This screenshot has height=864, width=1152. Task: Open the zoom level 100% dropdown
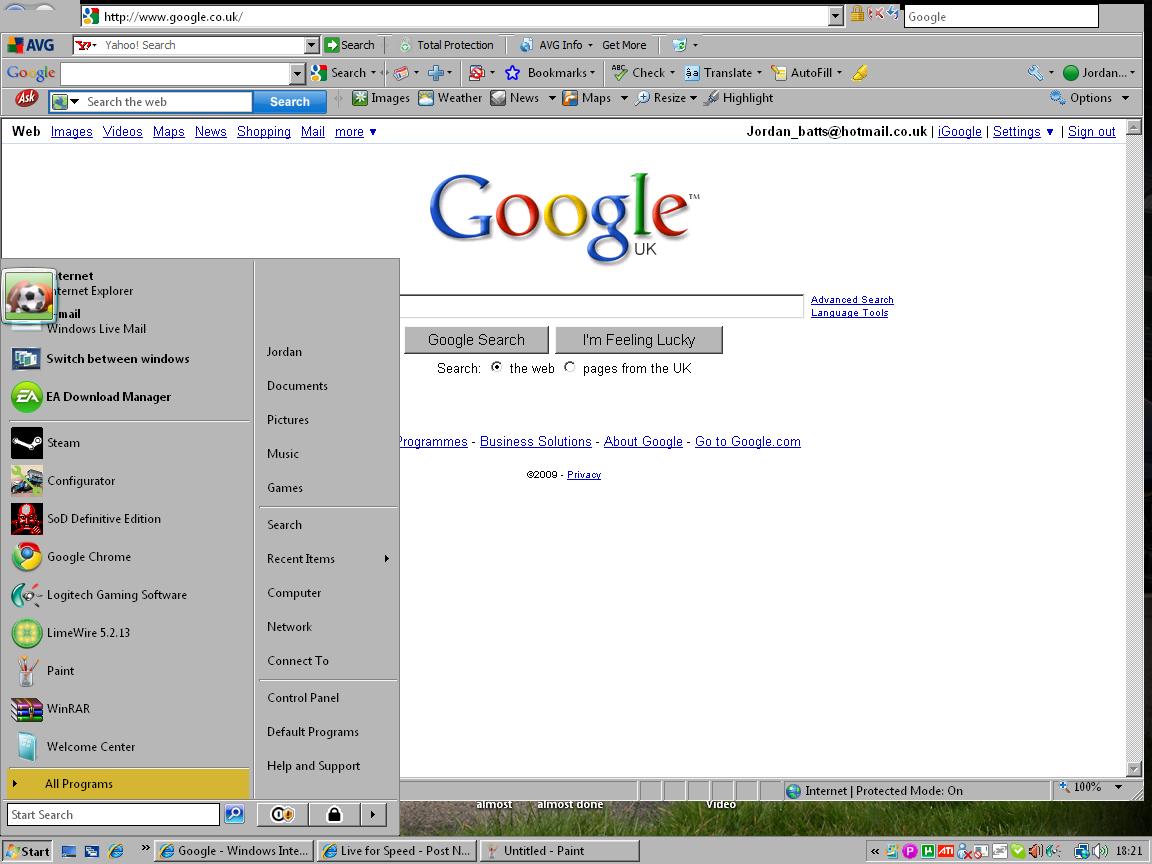click(x=1119, y=788)
